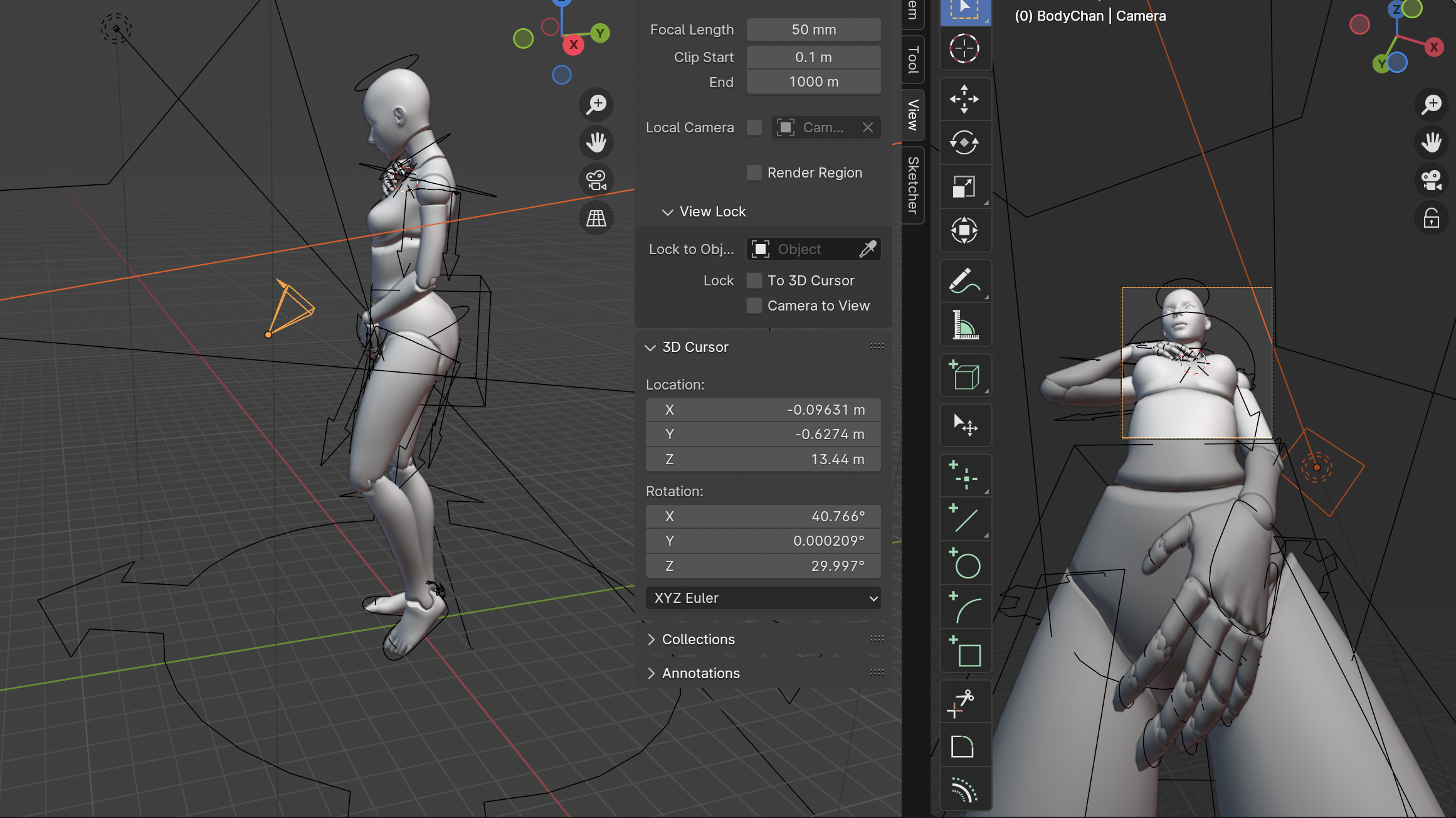Click pan hand icon in left viewport
Screen dimensions: 1456x818
(x=596, y=142)
